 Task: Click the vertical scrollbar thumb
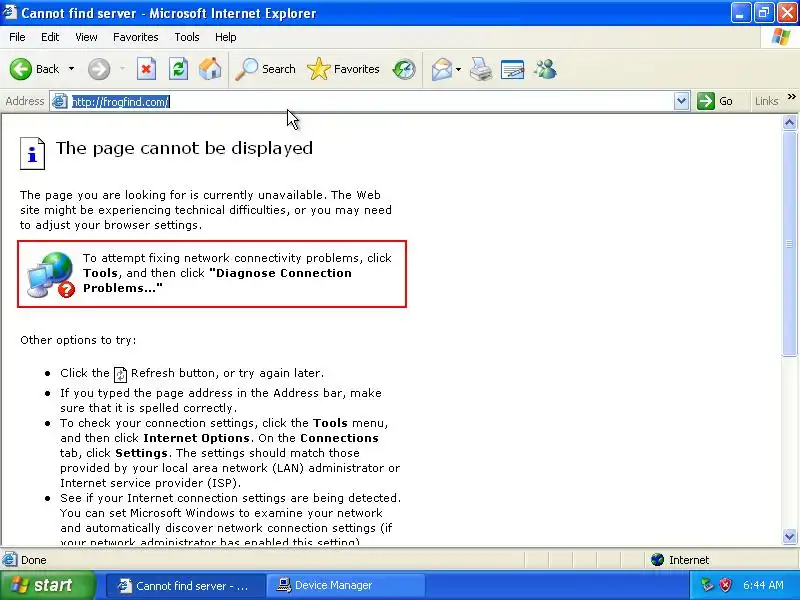(x=790, y=243)
